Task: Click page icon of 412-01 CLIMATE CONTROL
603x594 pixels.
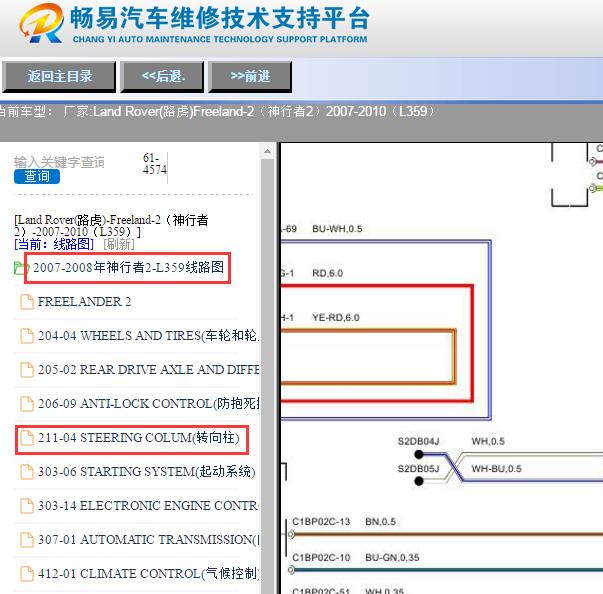Action: click(x=27, y=573)
